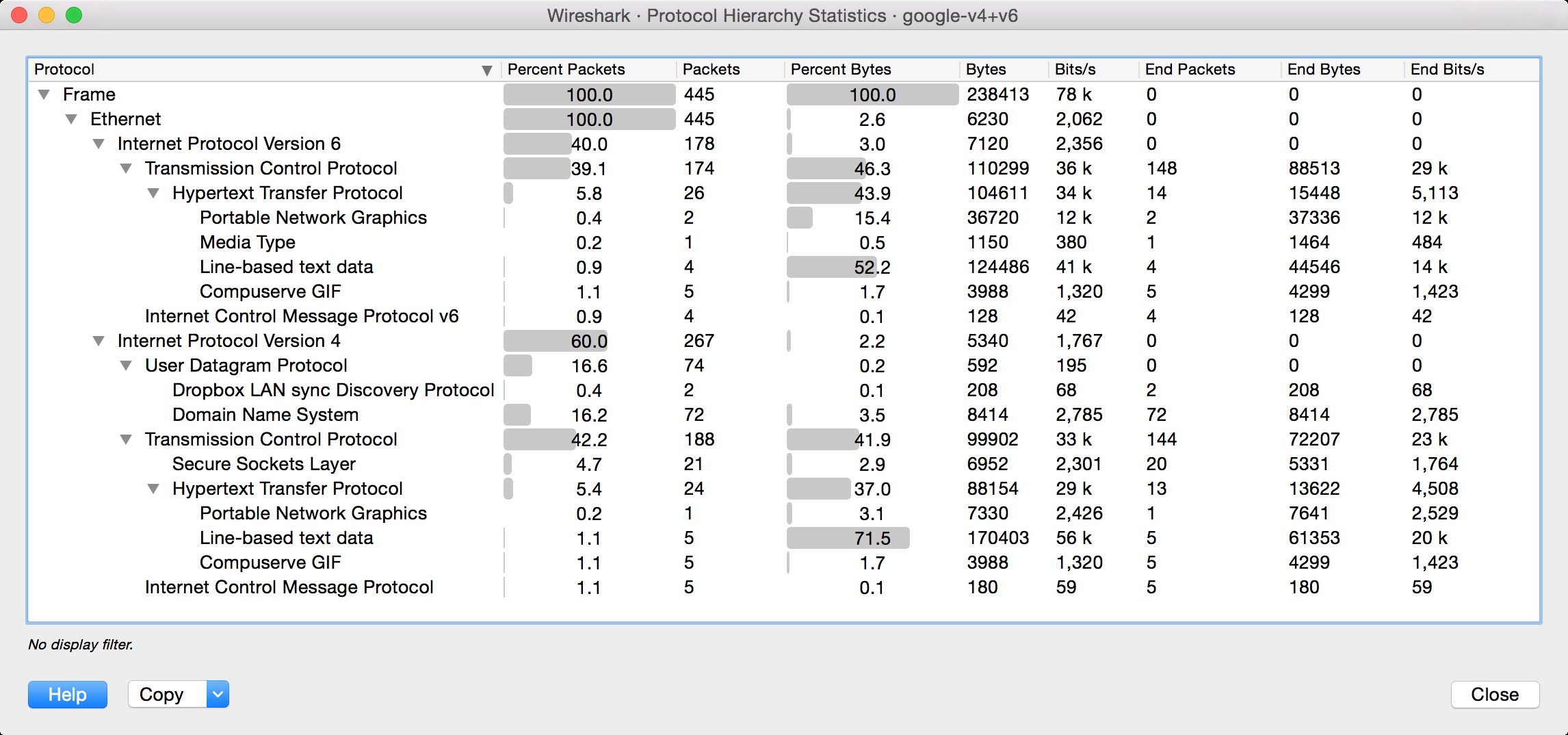Image resolution: width=1568 pixels, height=735 pixels.
Task: Select the Media Type row
Action: click(x=247, y=242)
